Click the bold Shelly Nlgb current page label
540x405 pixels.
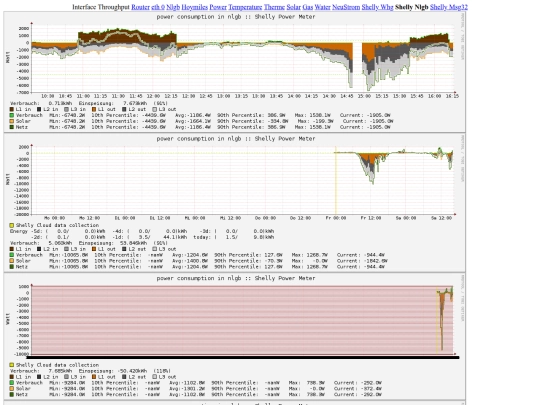coord(412,7)
